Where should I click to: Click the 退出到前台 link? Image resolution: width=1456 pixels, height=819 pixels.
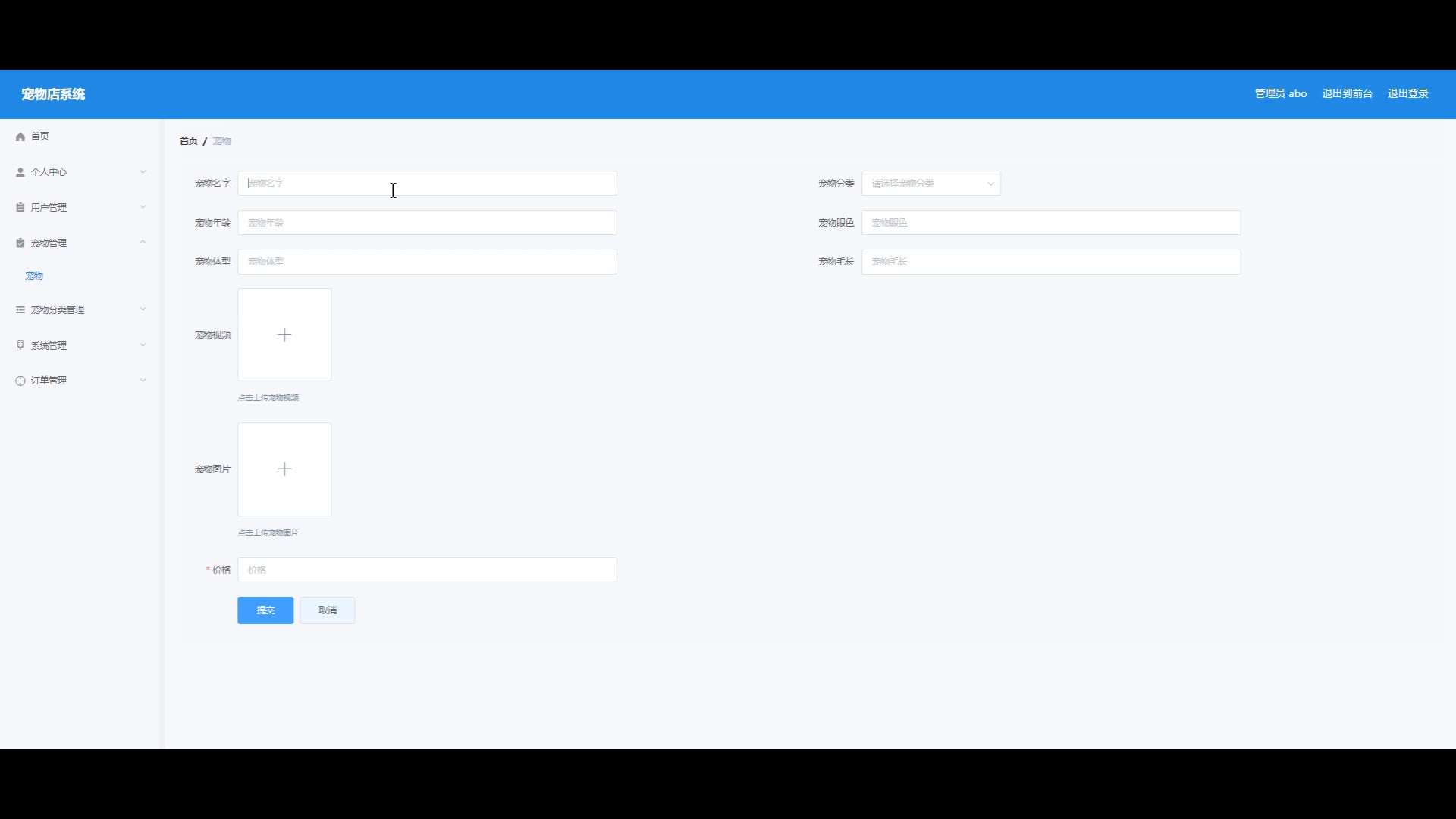(1347, 94)
